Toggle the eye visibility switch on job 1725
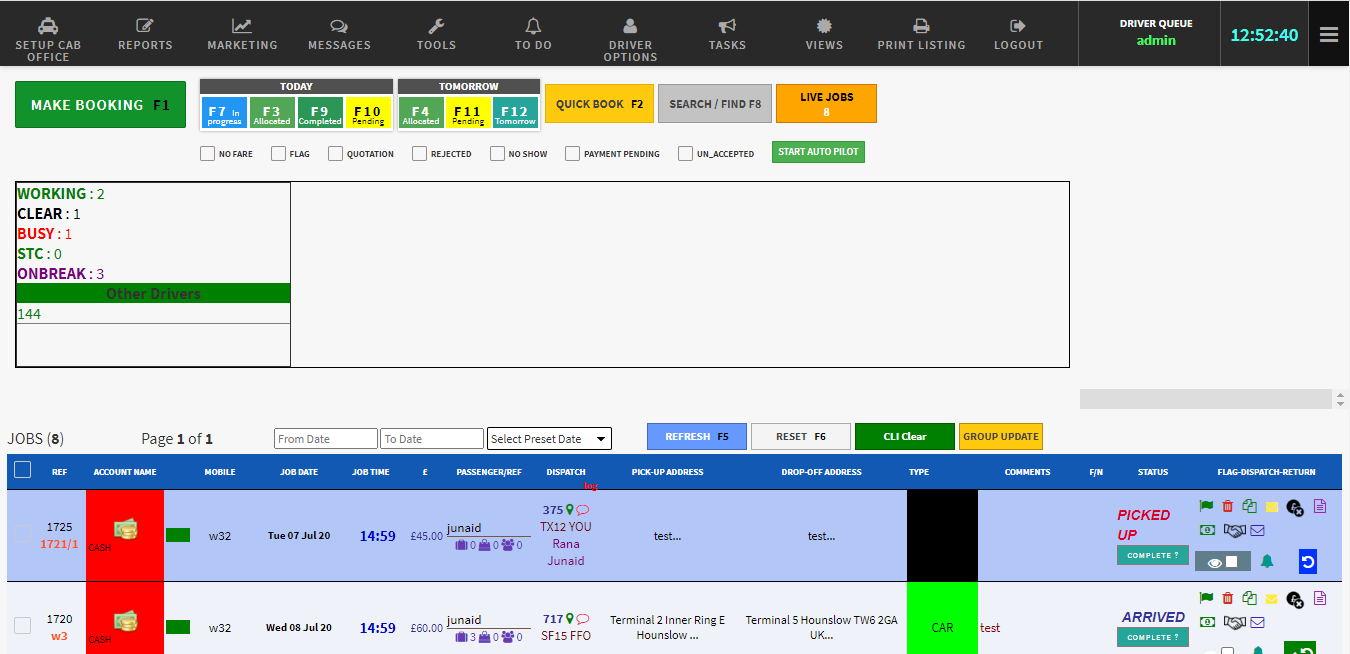The image size is (1350, 654). (1223, 561)
